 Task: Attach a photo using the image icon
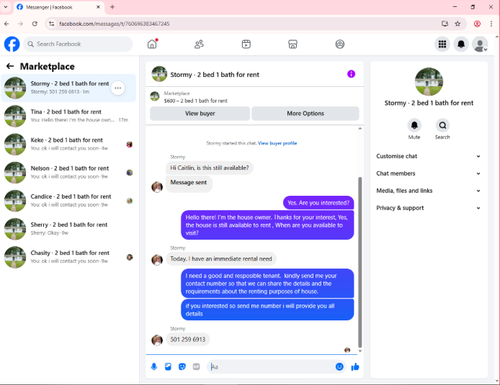click(x=168, y=367)
